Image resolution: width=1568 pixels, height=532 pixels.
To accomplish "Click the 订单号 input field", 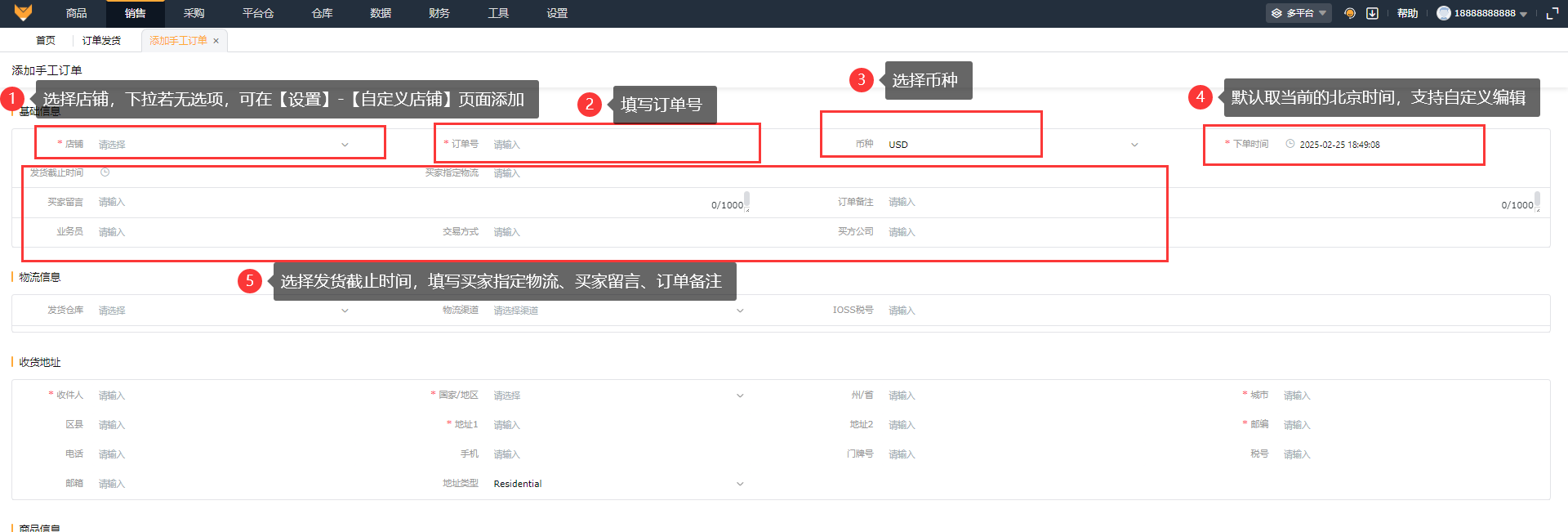I will pyautogui.click(x=618, y=145).
